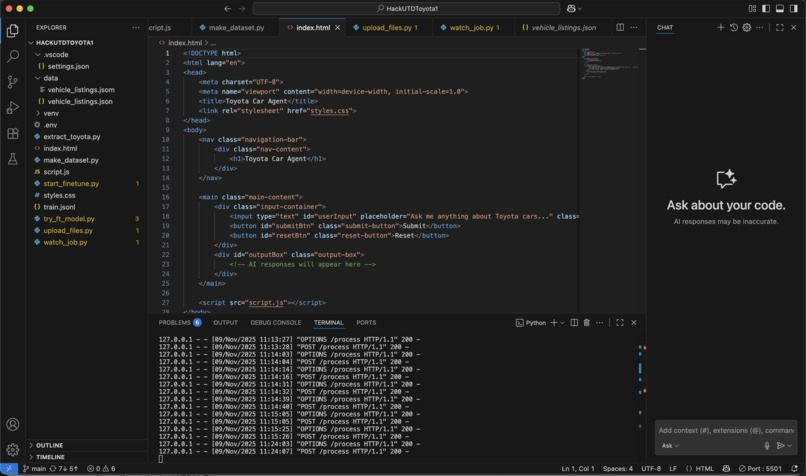This screenshot has width=806, height=476.
Task: Switch to the make_dataset.py tab
Action: pyautogui.click(x=236, y=27)
